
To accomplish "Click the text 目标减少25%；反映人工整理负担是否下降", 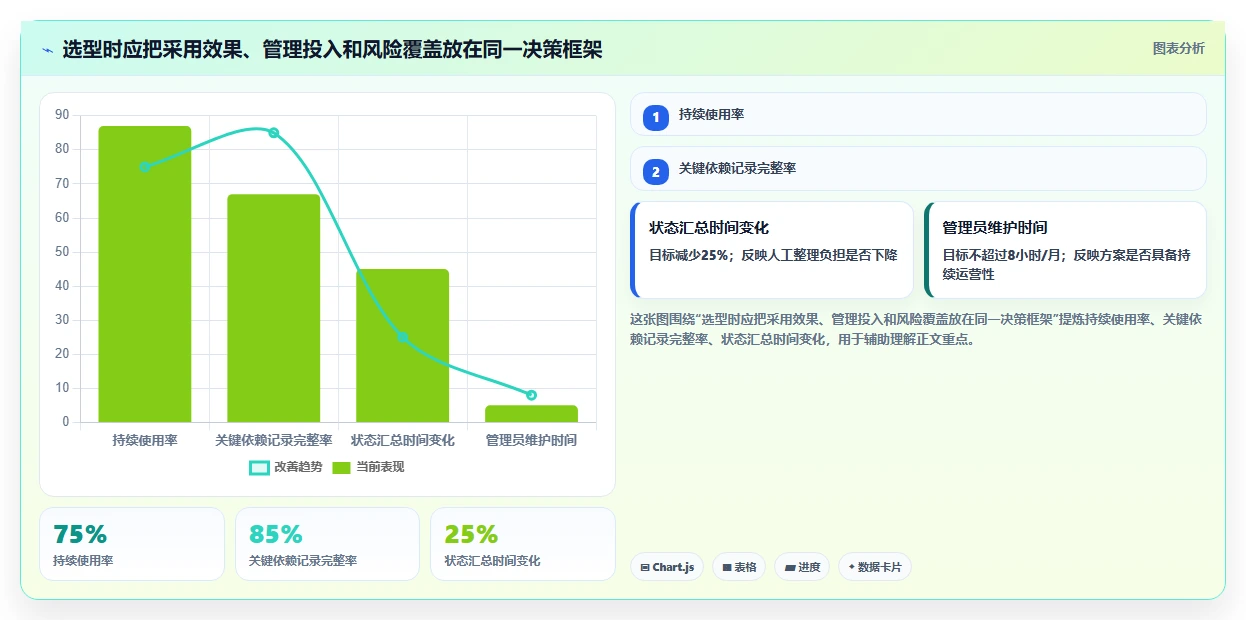I will [x=773, y=255].
